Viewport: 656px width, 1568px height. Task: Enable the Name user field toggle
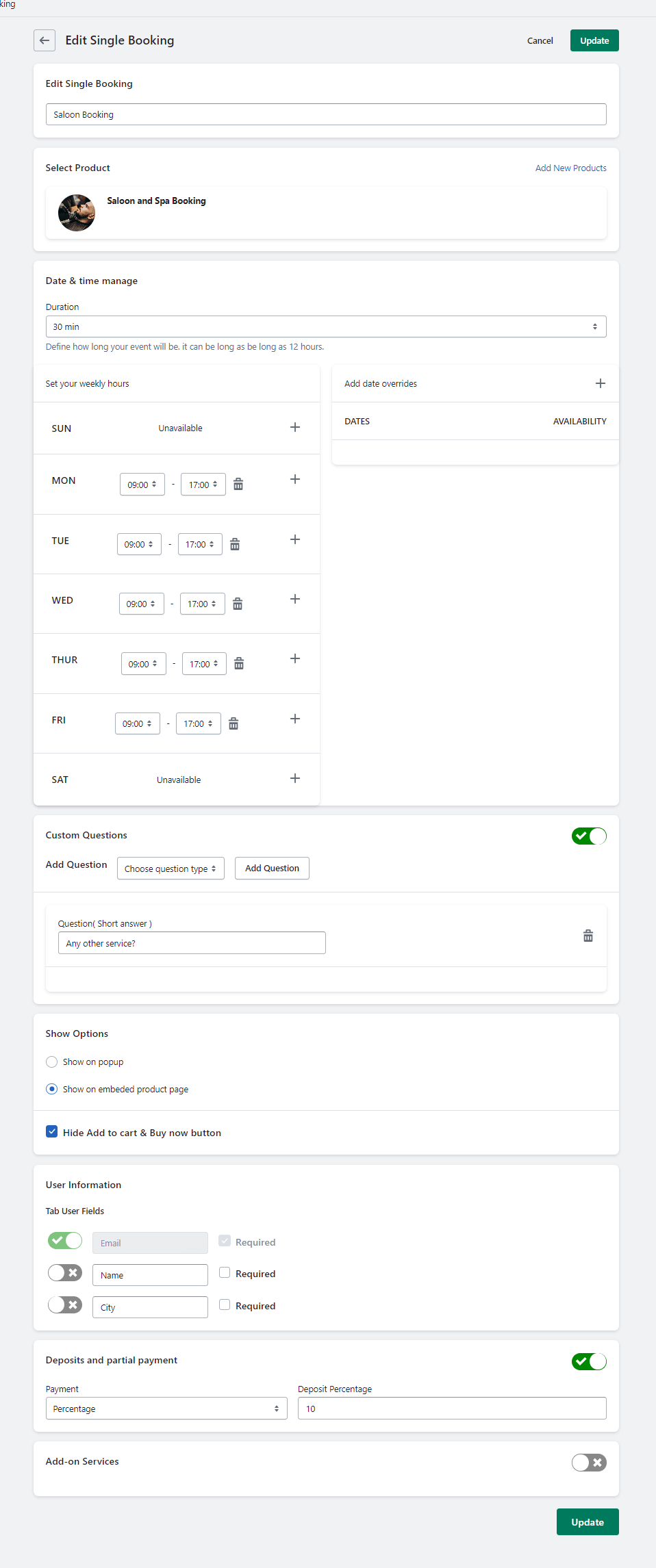65,1272
